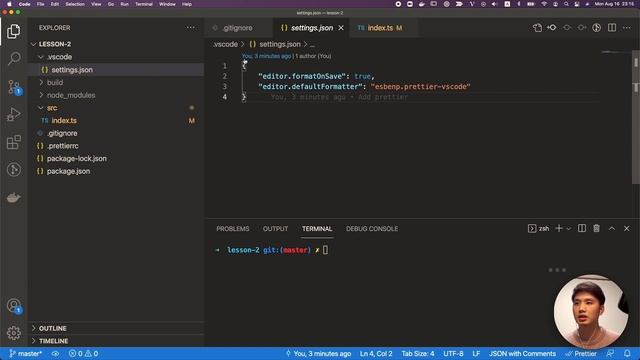Switch to the .gitignore editor tab

point(238,28)
